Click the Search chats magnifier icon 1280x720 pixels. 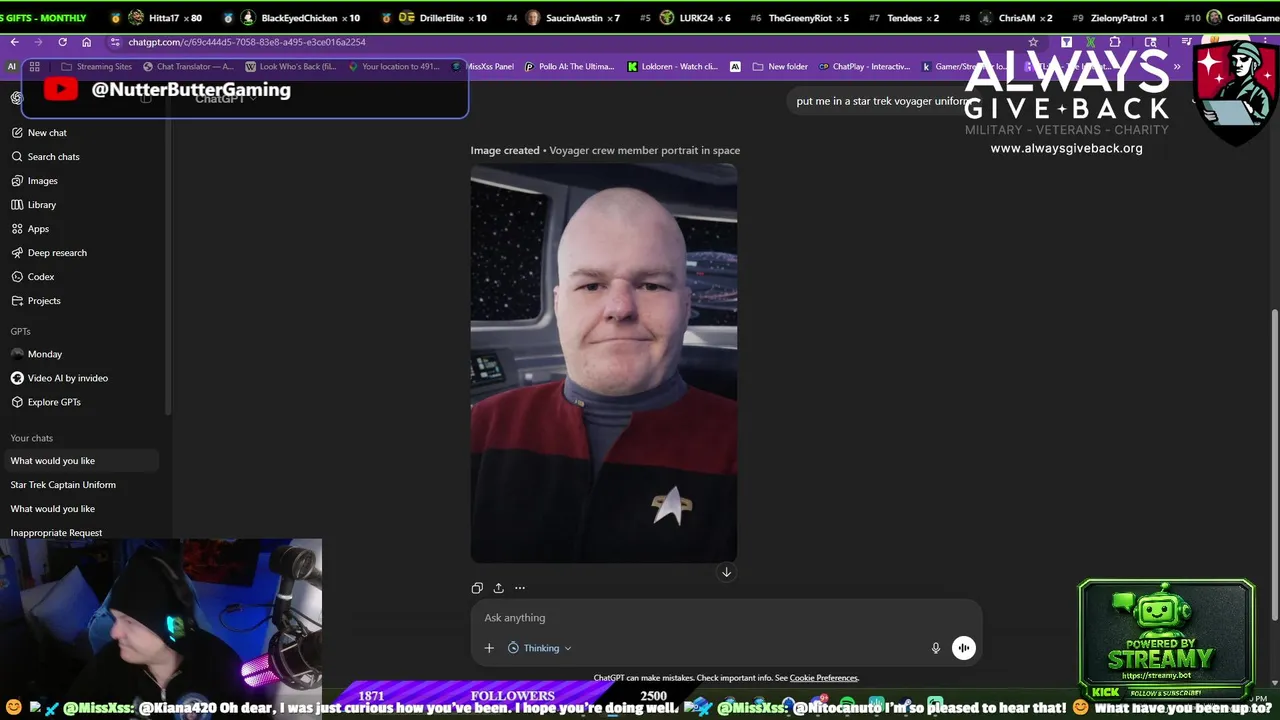[17, 157]
